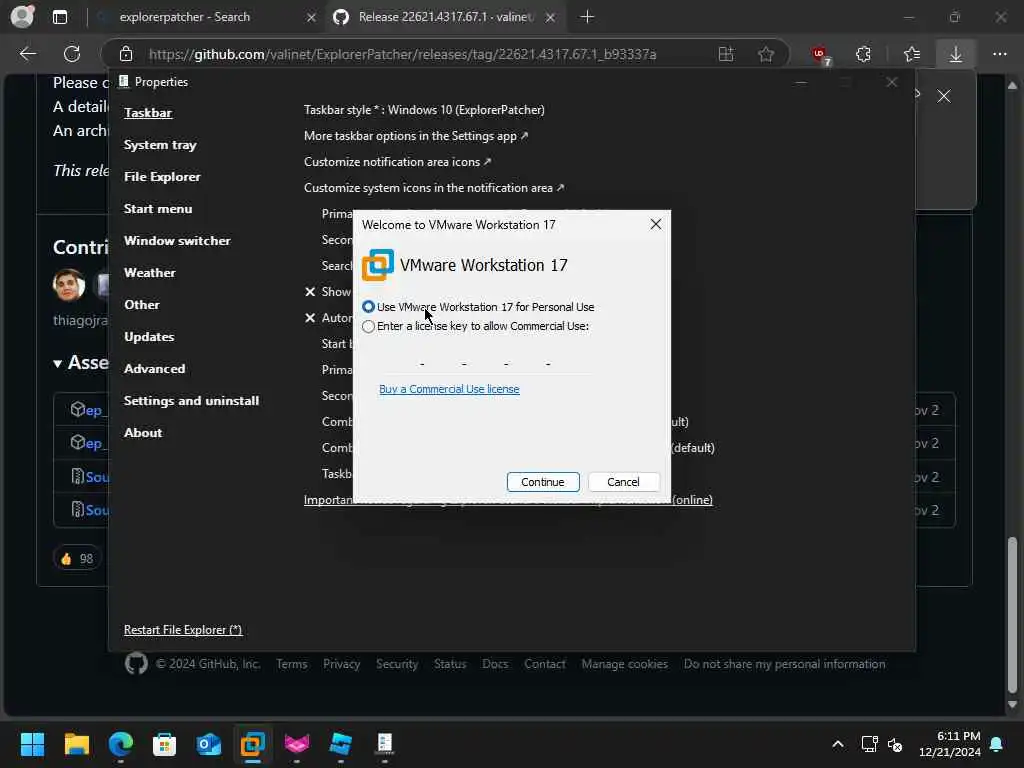The height and width of the screenshot is (768, 1024).
Task: Open split screen icon in address bar
Action: [726, 54]
